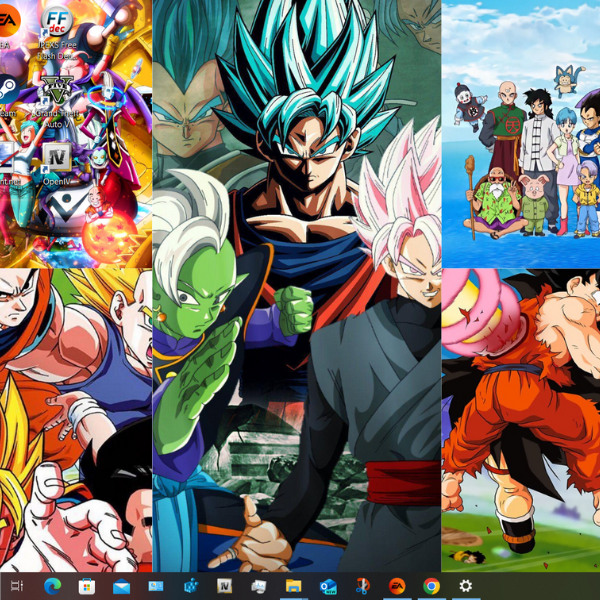The height and width of the screenshot is (600, 600).
Task: Open OpenIV from the taskbar
Action: coord(225,586)
